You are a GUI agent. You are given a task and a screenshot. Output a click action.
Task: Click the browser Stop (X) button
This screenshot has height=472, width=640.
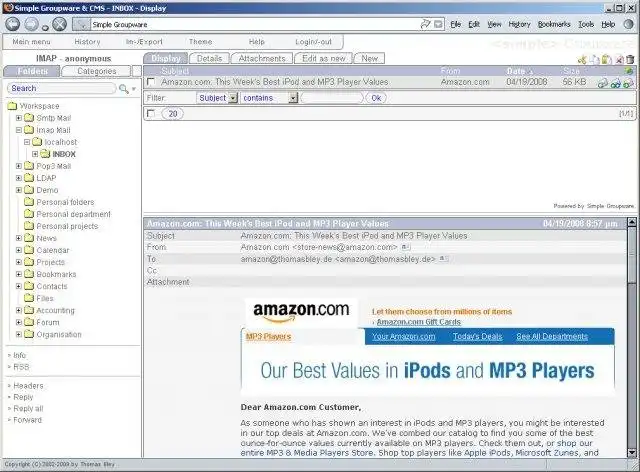(x=60, y=24)
